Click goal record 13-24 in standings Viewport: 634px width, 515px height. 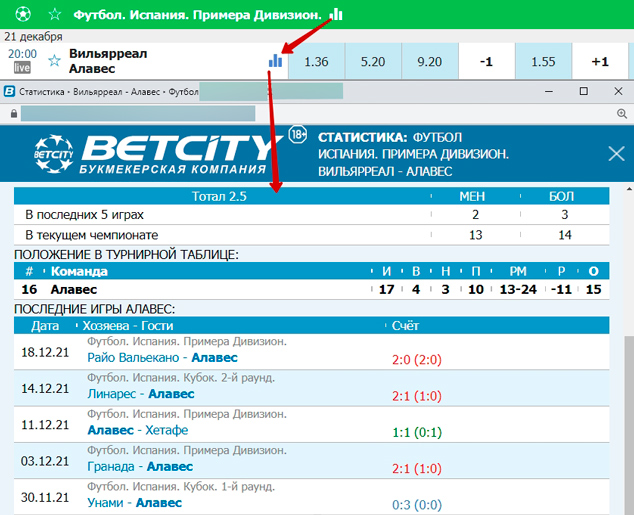pos(518,289)
